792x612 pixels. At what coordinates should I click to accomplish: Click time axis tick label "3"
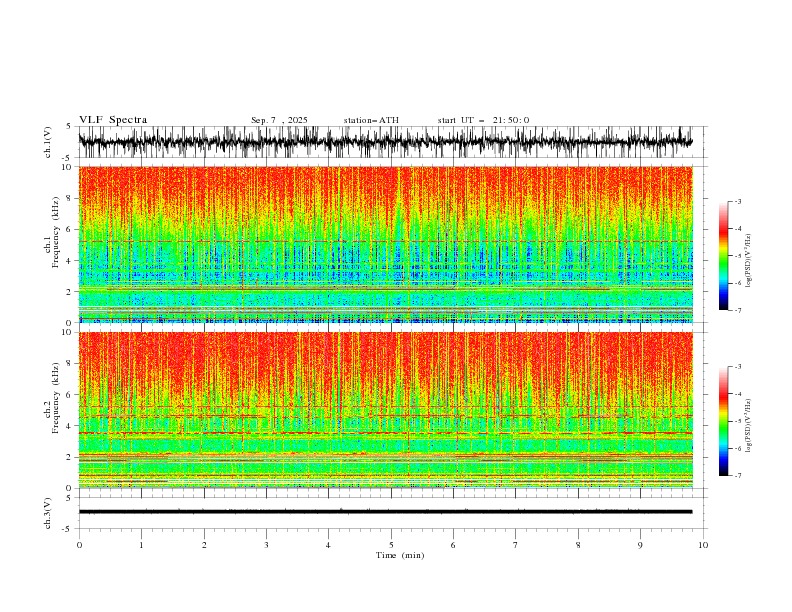[x=266, y=545]
